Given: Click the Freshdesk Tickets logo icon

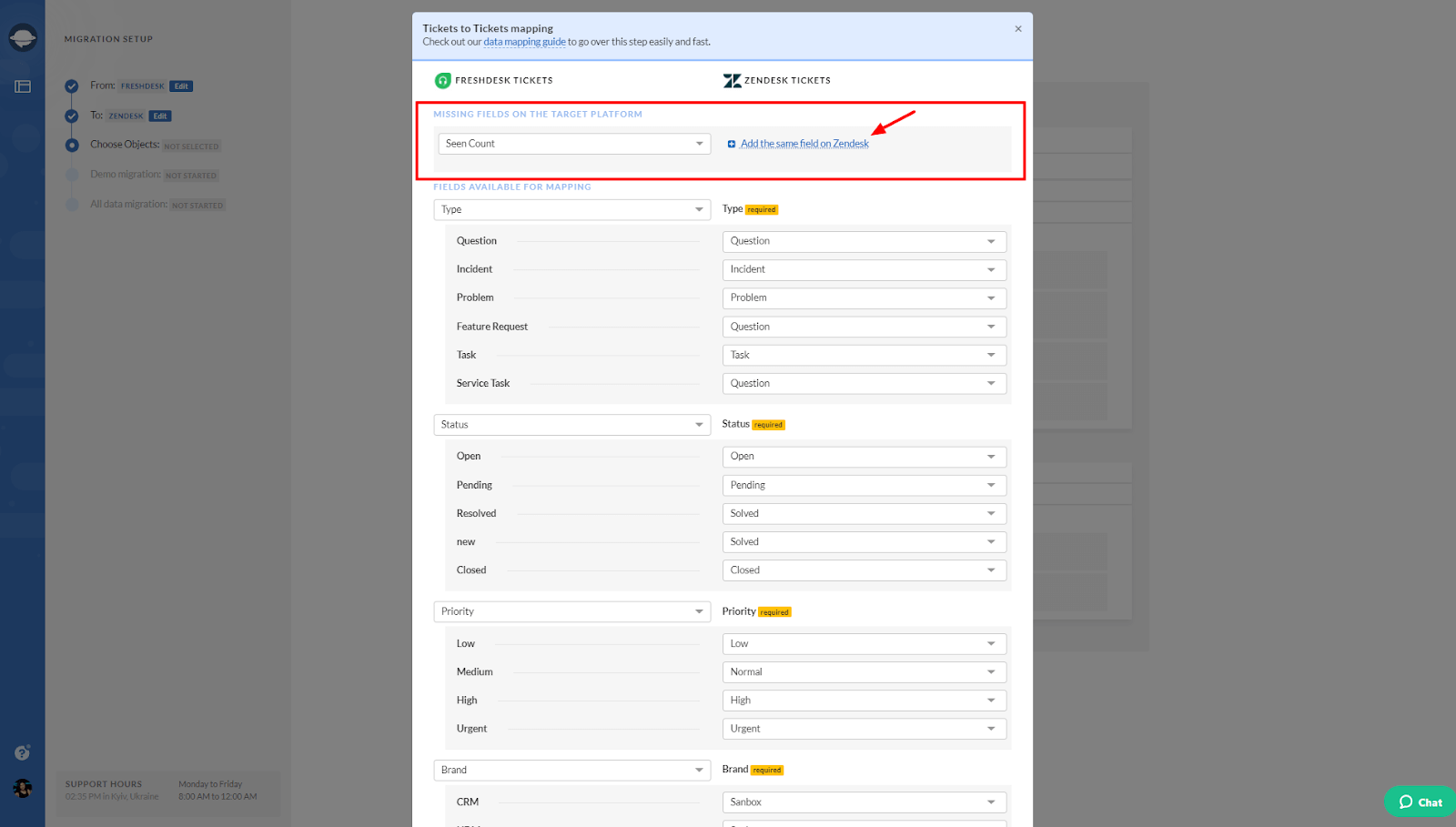Looking at the screenshot, I should pyautogui.click(x=443, y=81).
